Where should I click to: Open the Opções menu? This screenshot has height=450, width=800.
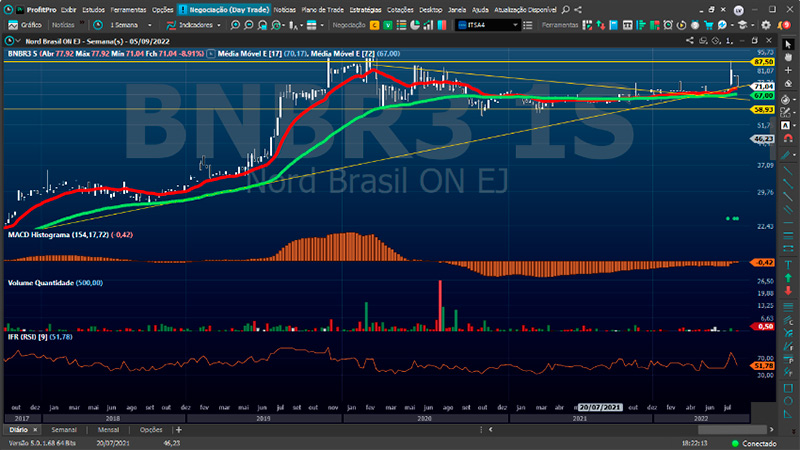tap(162, 10)
